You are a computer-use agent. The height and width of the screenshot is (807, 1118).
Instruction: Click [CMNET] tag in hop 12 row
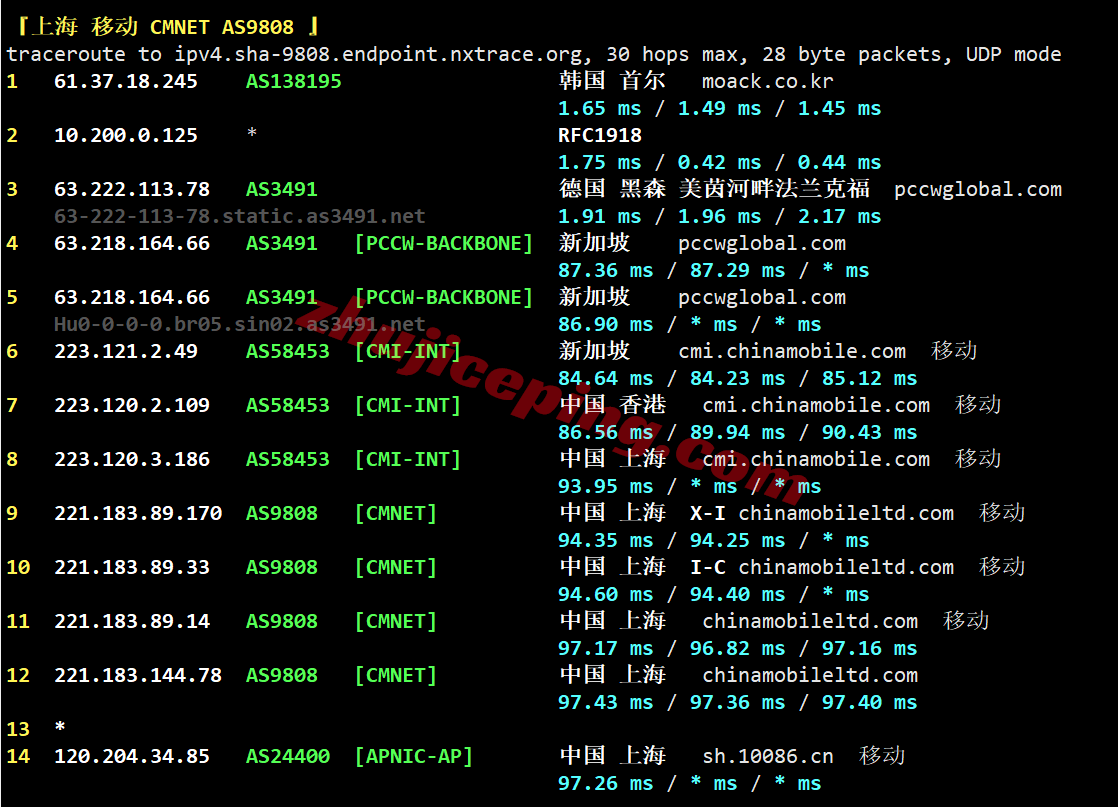click(396, 675)
